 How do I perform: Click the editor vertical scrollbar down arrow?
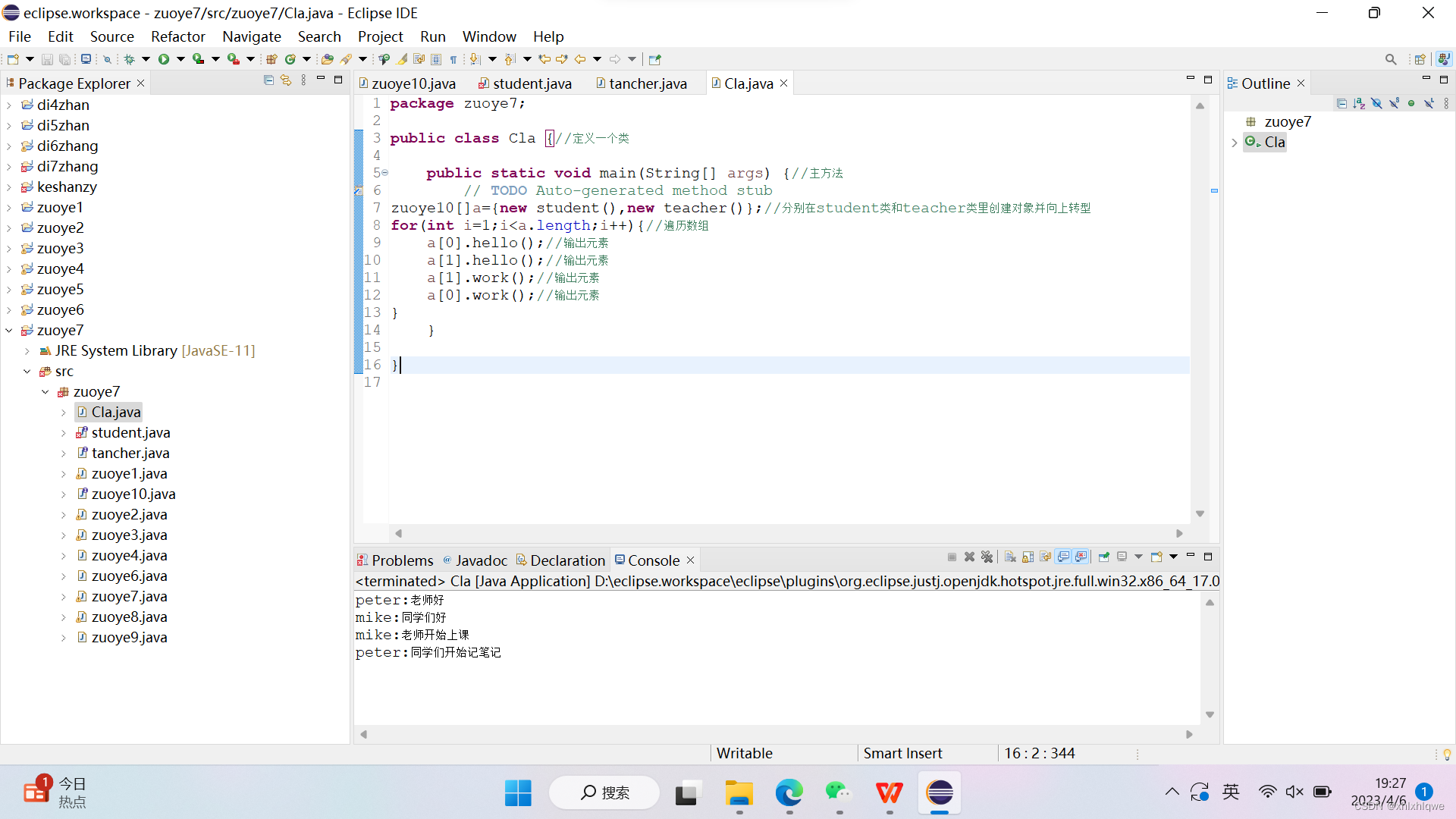[1200, 514]
